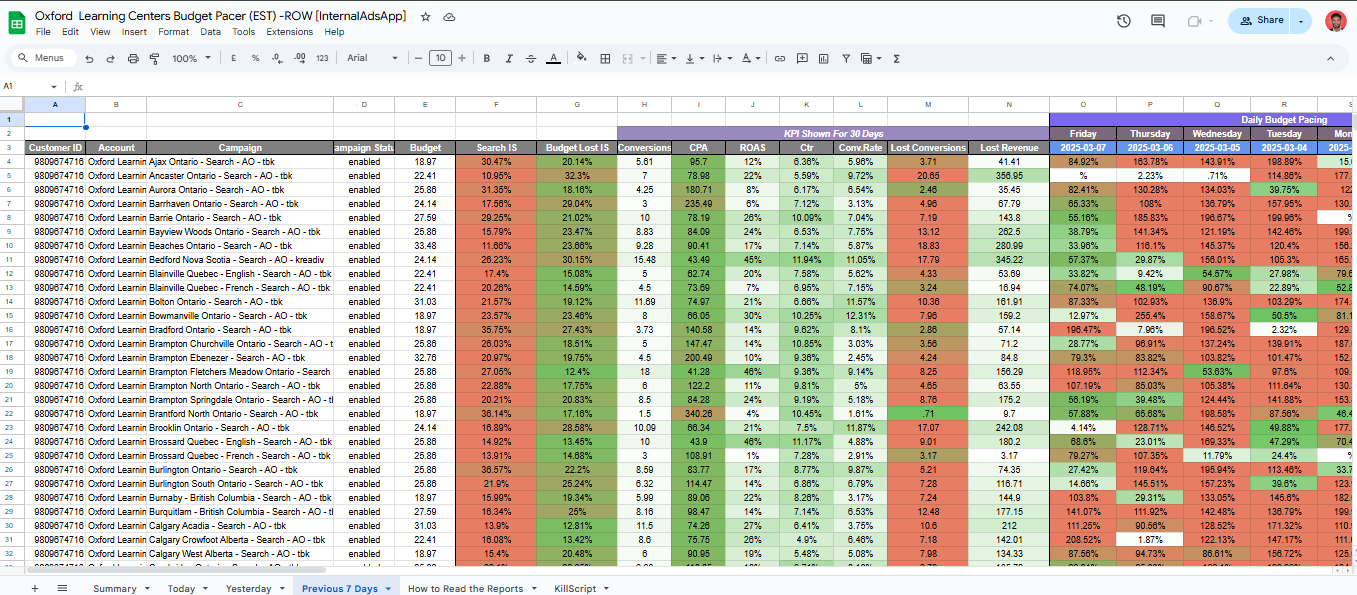Viewport: 1357px width, 595px height.
Task: Check the cloud save status icon
Action: point(449,17)
